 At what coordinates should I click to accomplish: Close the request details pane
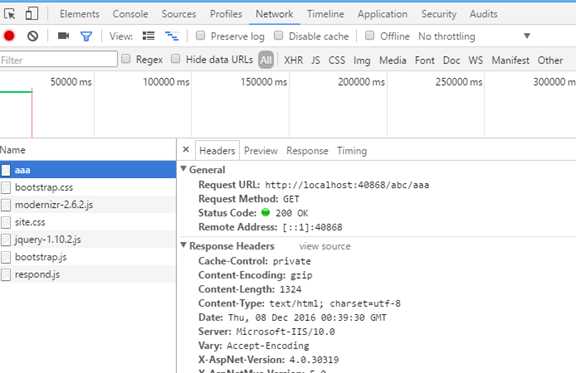(186, 150)
